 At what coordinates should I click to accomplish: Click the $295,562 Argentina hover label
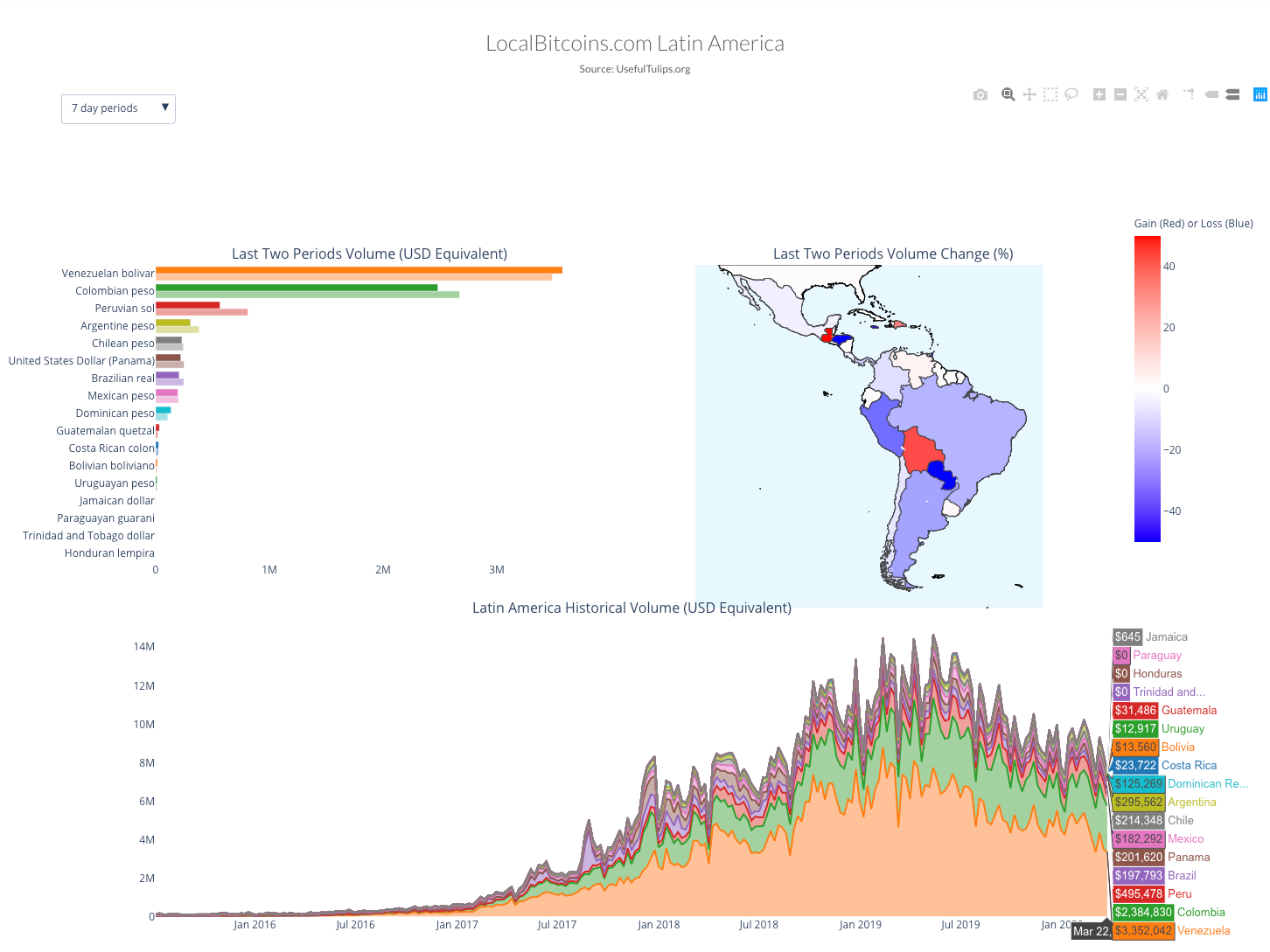pyautogui.click(x=1164, y=803)
